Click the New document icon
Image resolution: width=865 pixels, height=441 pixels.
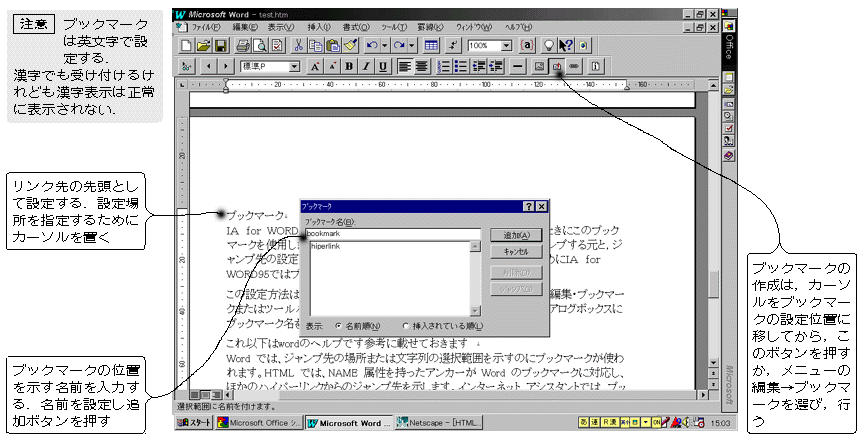click(186, 45)
